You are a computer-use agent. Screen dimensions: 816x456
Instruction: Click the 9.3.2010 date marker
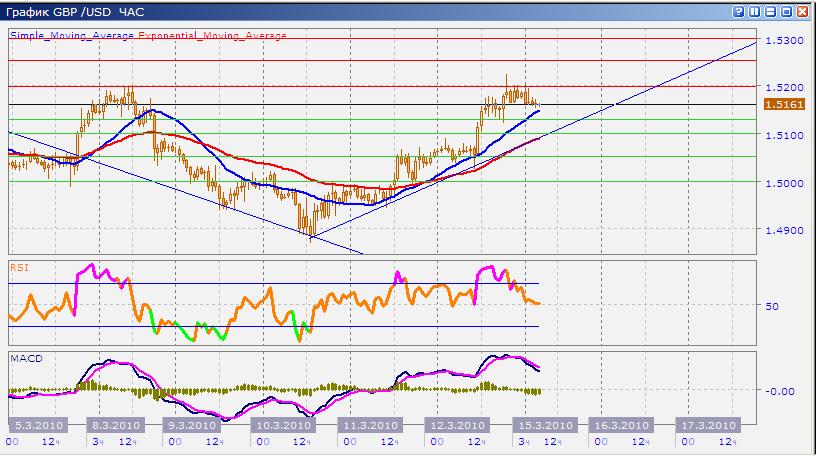coord(189,423)
